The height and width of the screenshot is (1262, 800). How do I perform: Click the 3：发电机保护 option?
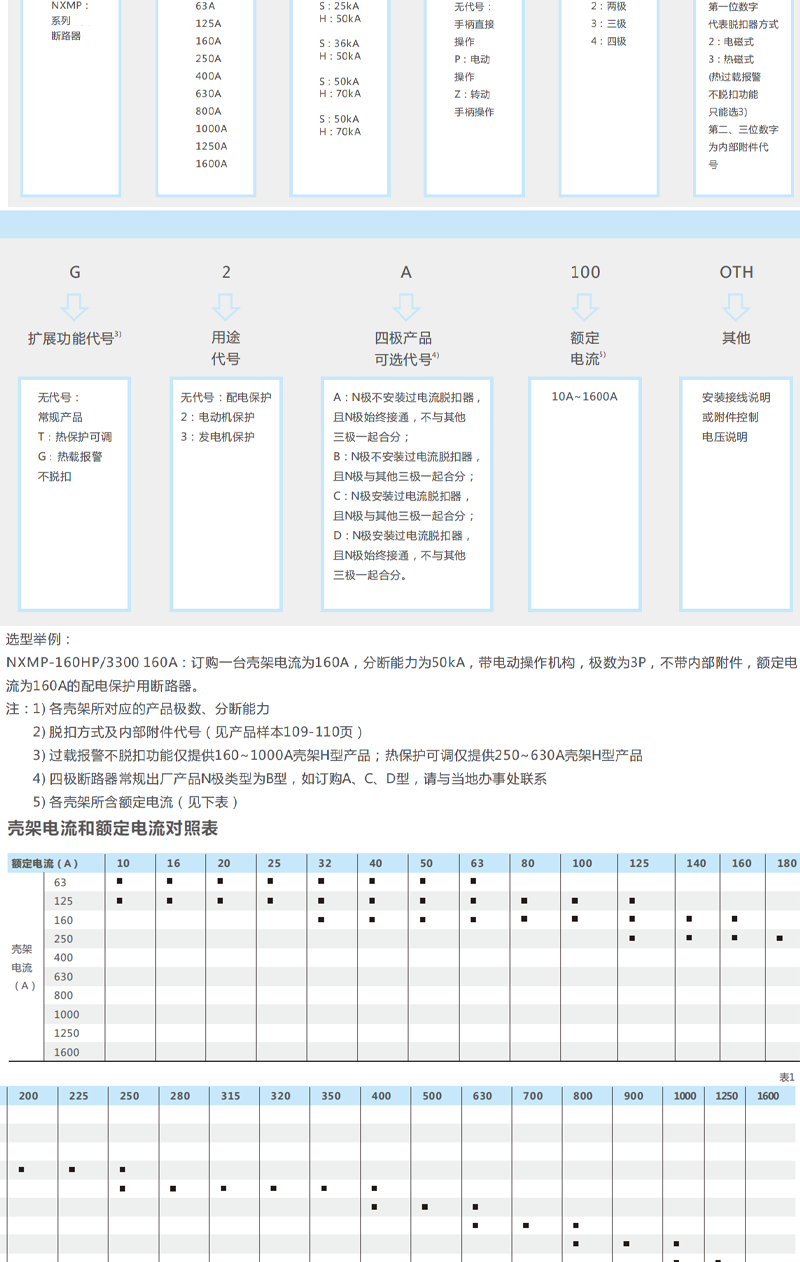217,436
